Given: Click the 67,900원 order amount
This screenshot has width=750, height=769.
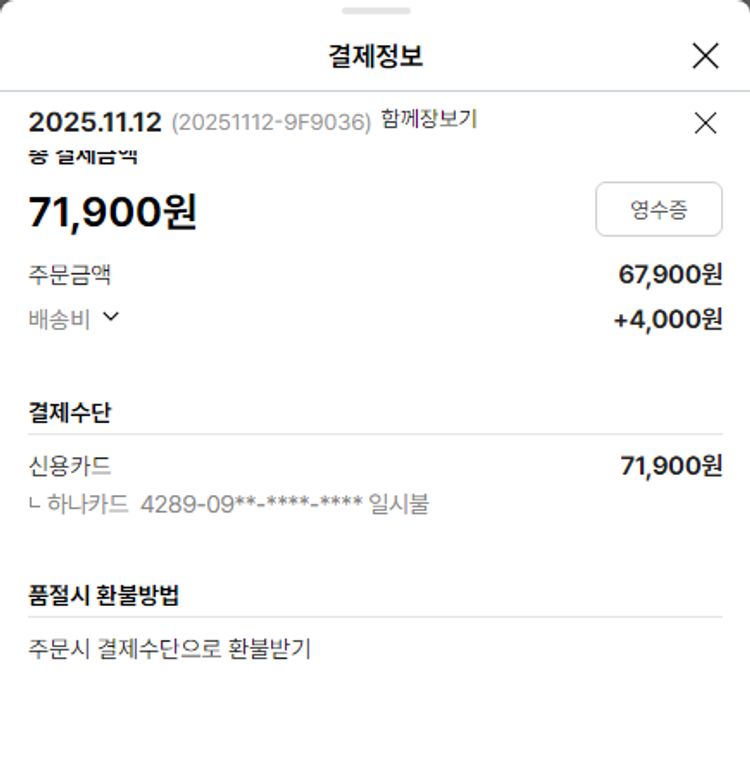Looking at the screenshot, I should pos(670,275).
